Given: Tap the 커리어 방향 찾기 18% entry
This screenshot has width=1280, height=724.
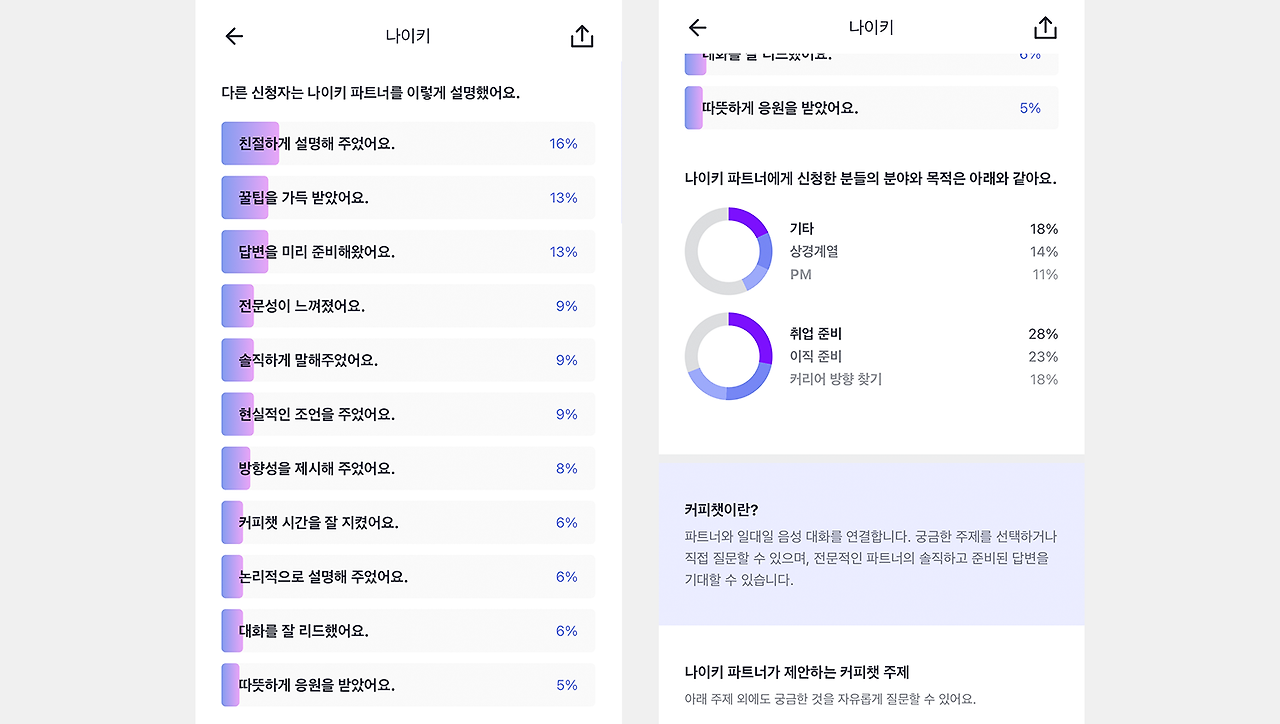Looking at the screenshot, I should (x=920, y=379).
